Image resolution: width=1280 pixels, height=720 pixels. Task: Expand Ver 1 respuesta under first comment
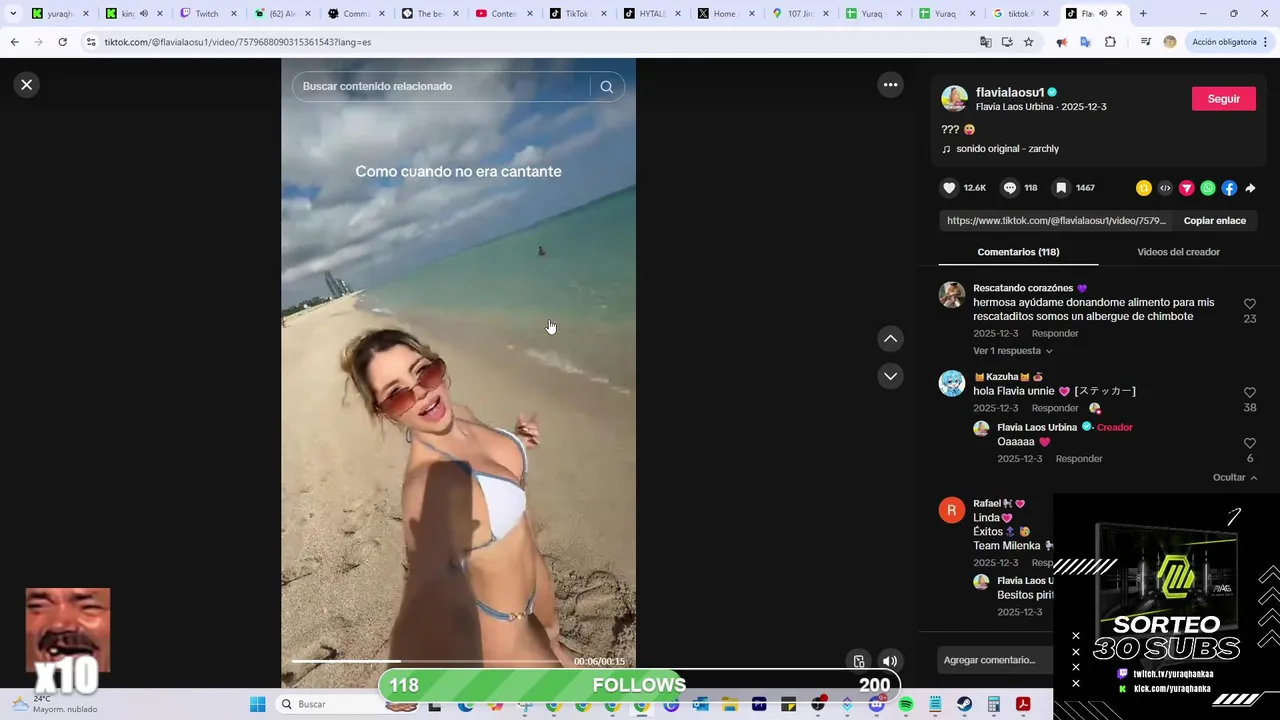[x=1012, y=351]
